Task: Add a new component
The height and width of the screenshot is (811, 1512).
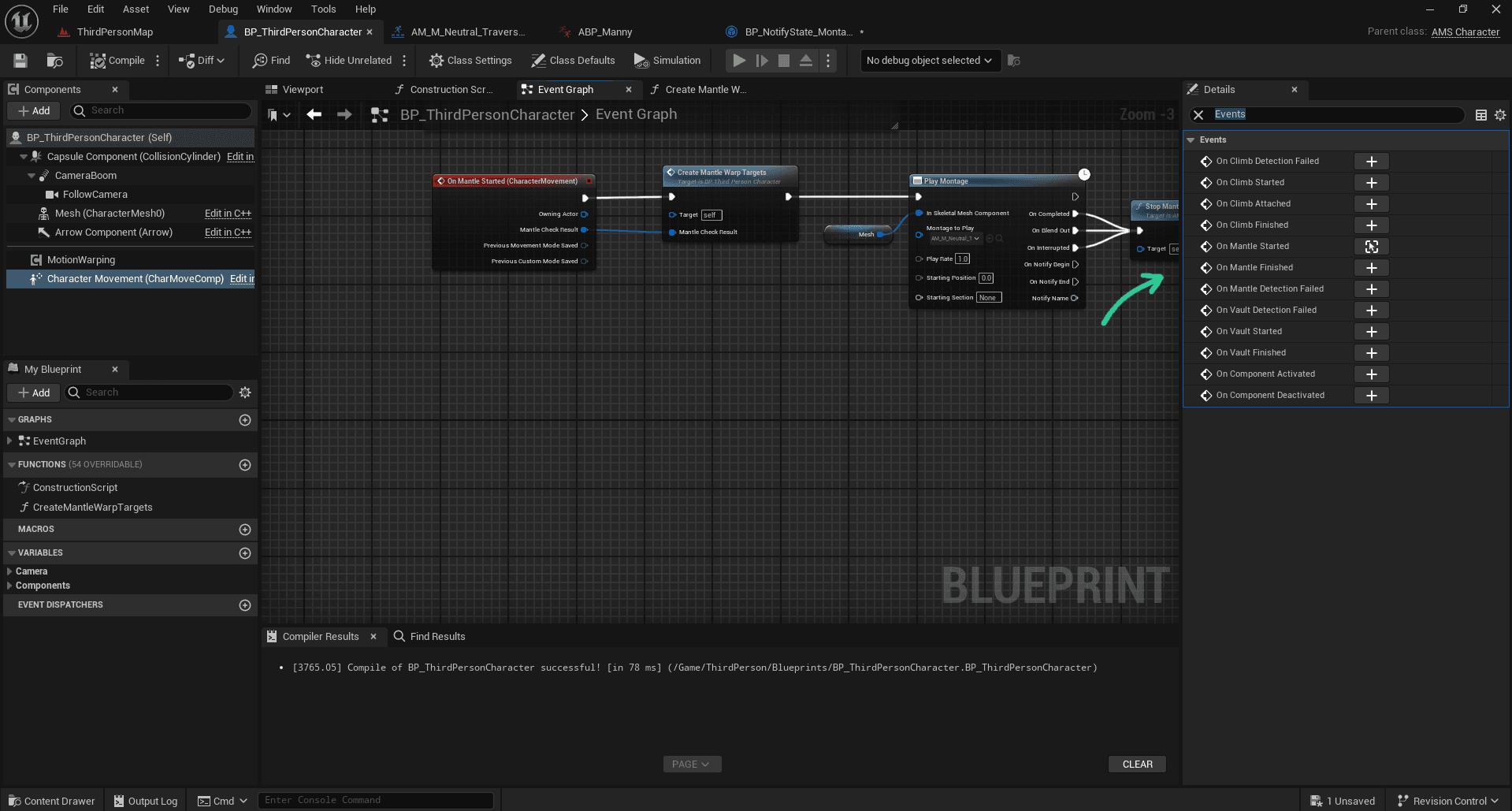Action: point(34,111)
